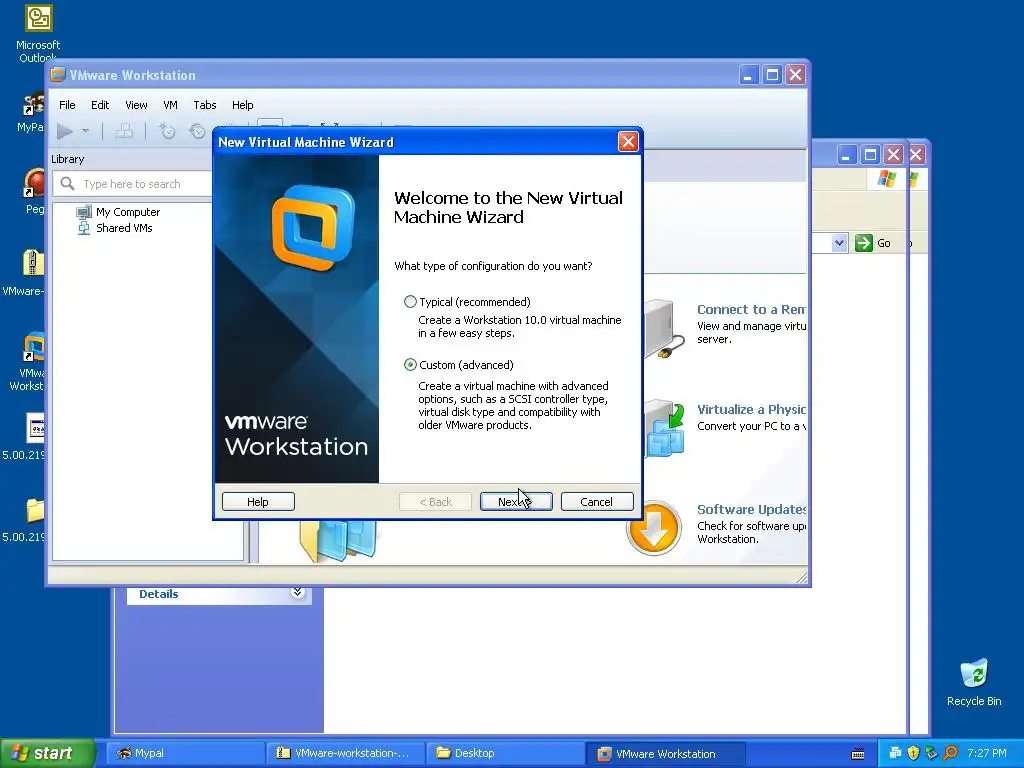Click the Library search field
The width and height of the screenshot is (1024, 768).
click(x=133, y=184)
